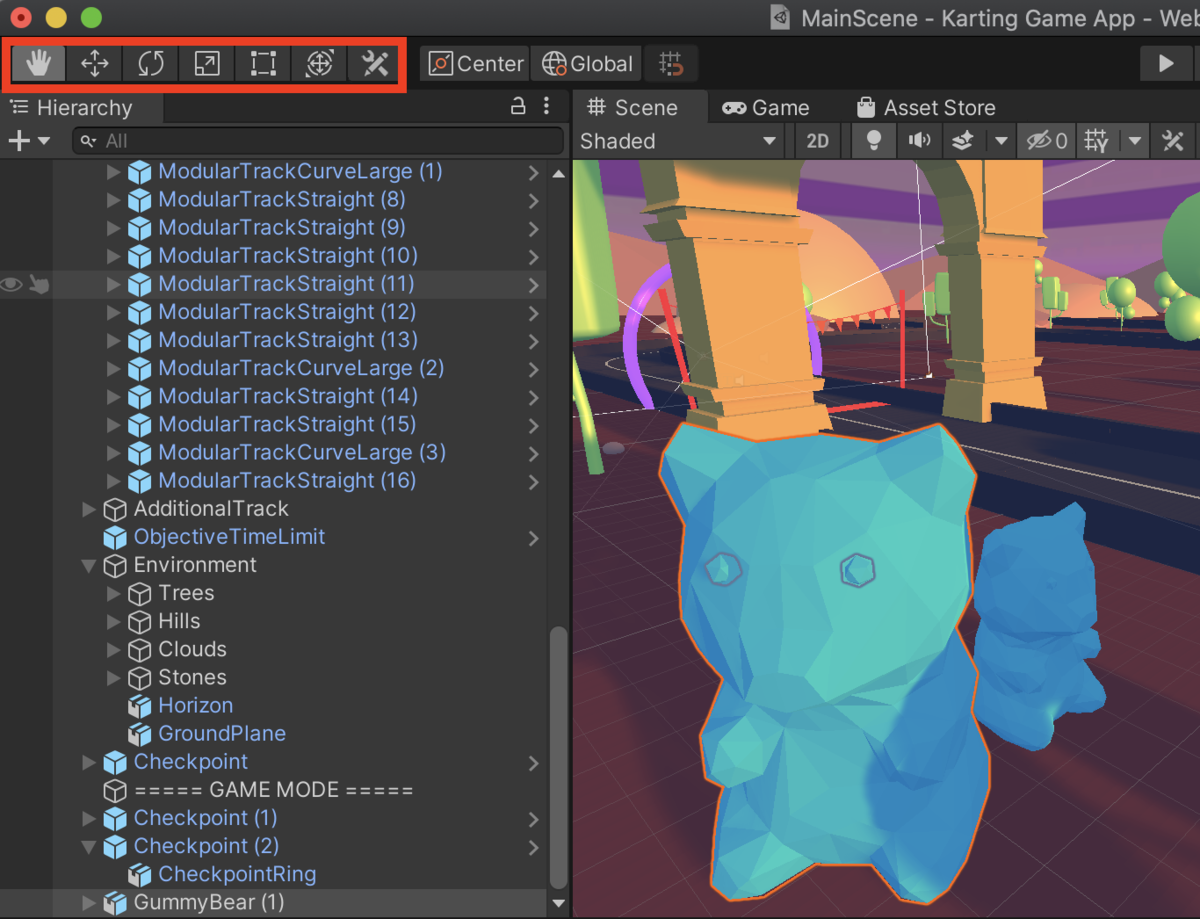
Task: Expand the Trees group
Action: (x=113, y=593)
